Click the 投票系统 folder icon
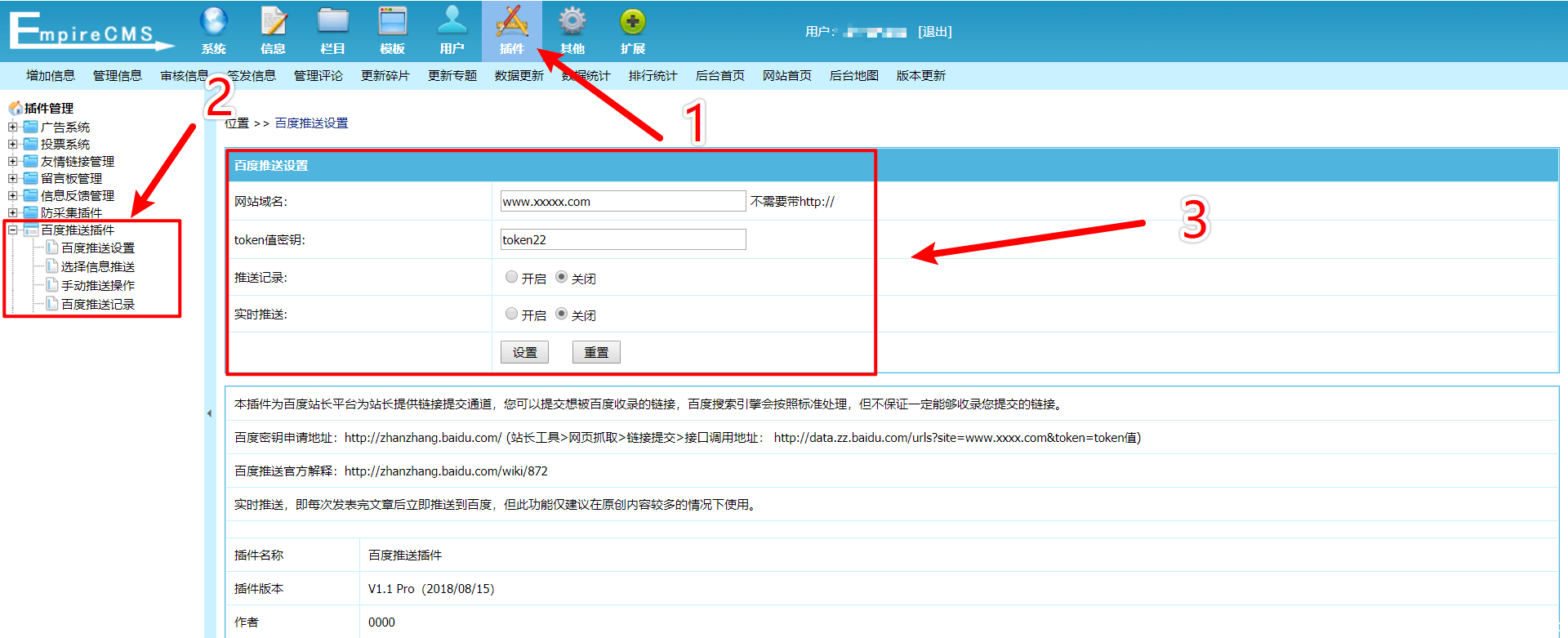 31,144
